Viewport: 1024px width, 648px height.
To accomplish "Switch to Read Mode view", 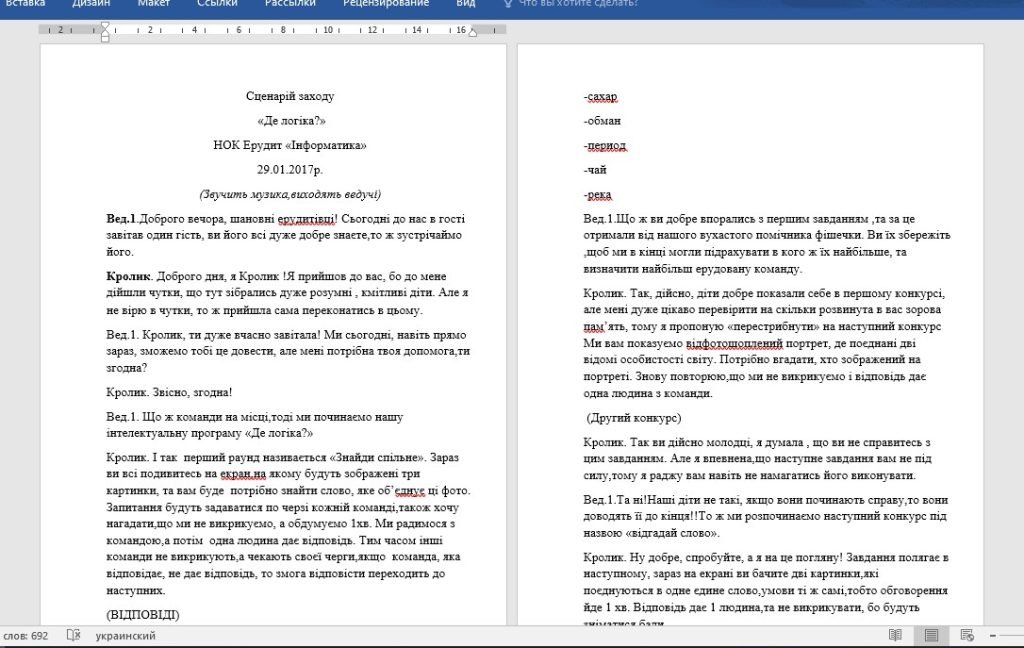I will 895,636.
